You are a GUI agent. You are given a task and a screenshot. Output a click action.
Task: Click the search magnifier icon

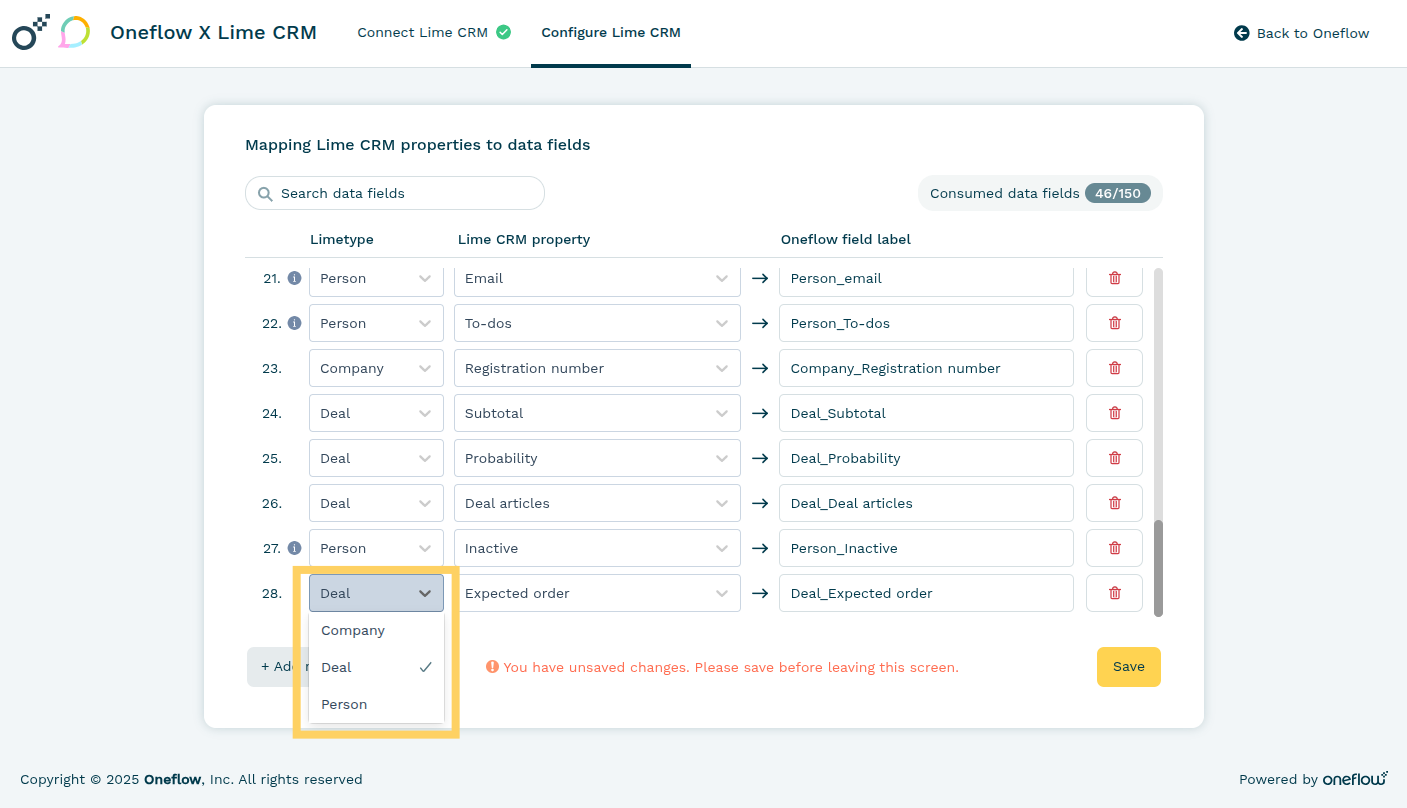tap(265, 194)
